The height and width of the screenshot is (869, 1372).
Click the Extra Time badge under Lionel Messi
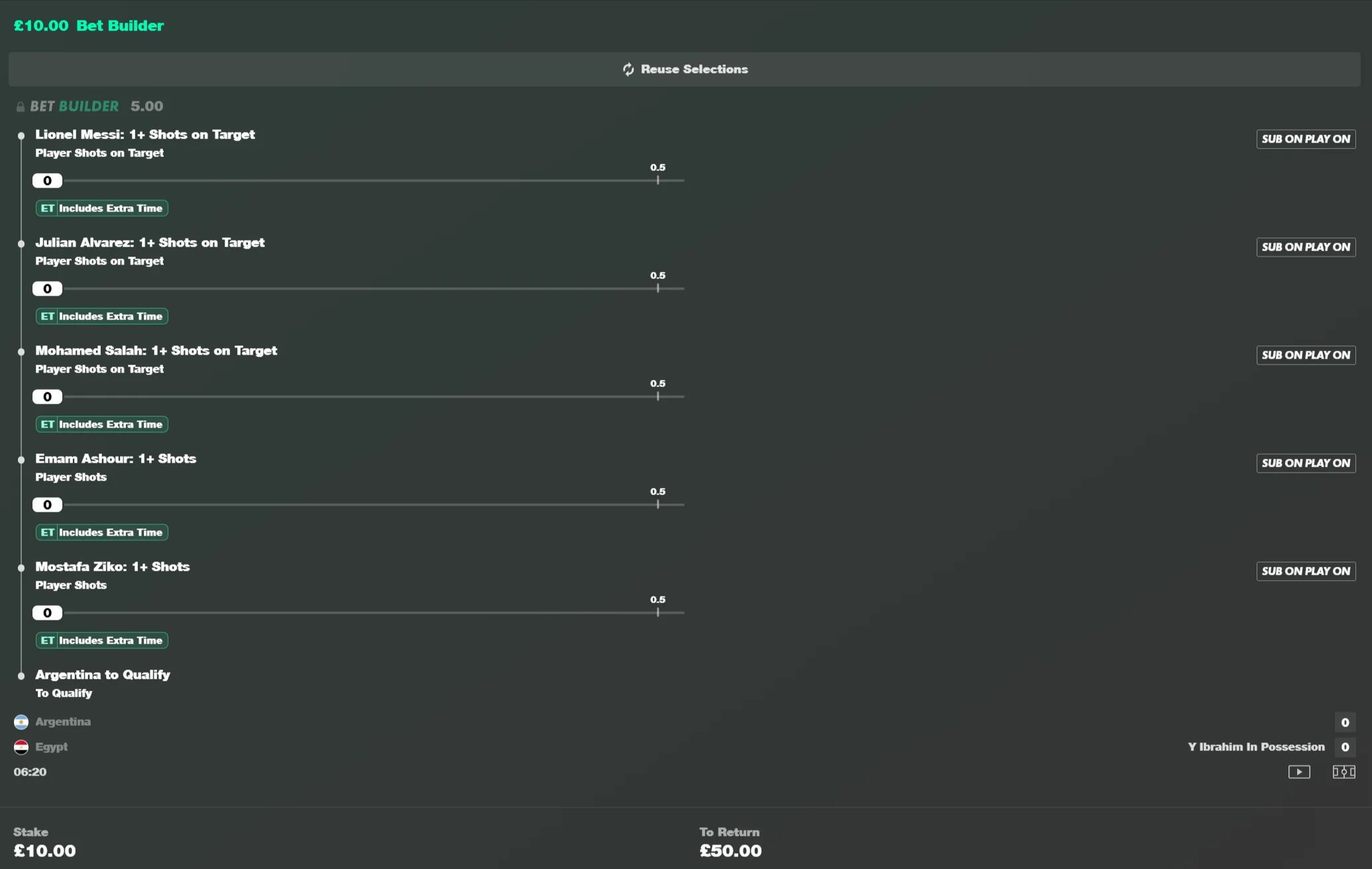pos(101,208)
